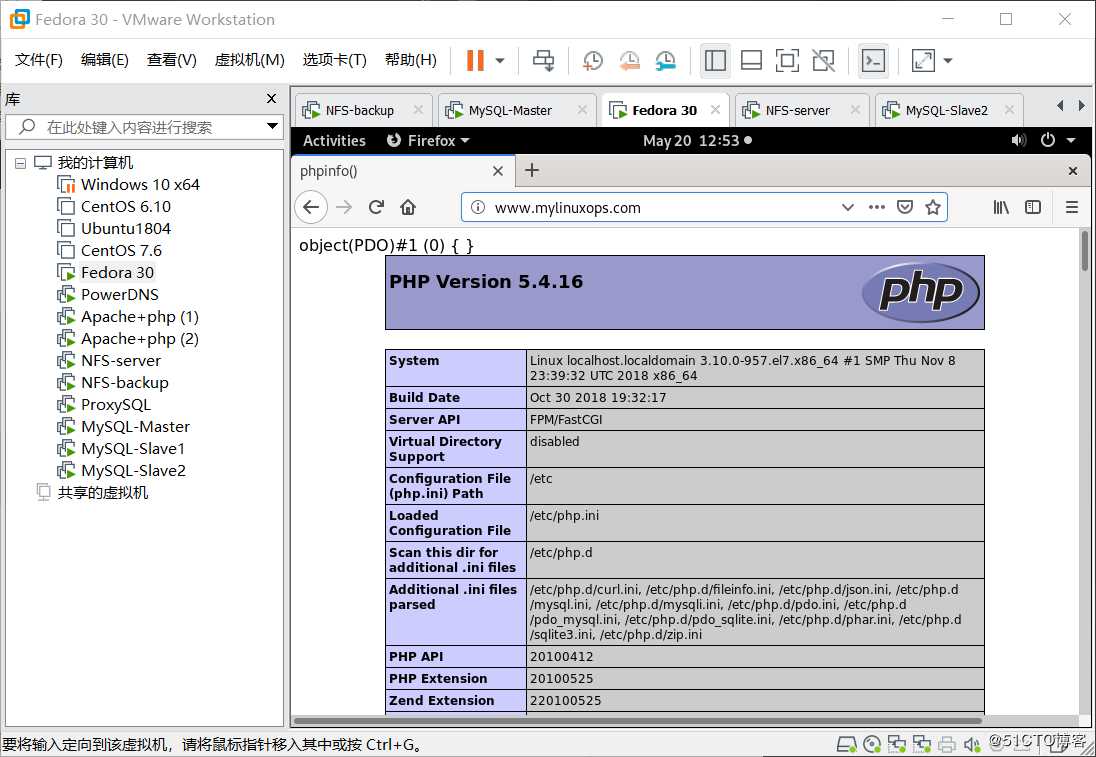Open the 帮助(H) menu
The width and height of the screenshot is (1096, 757).
pyautogui.click(x=410, y=60)
